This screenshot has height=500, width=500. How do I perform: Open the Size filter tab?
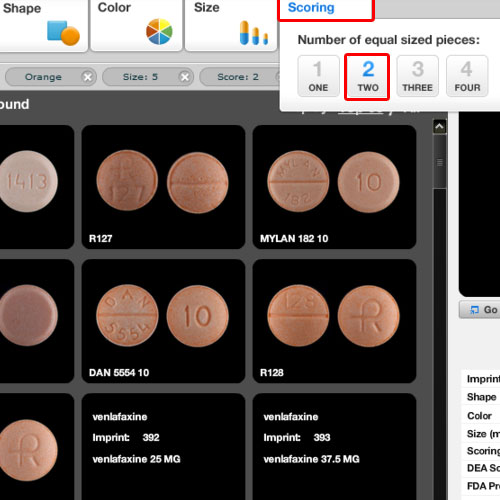click(x=231, y=25)
